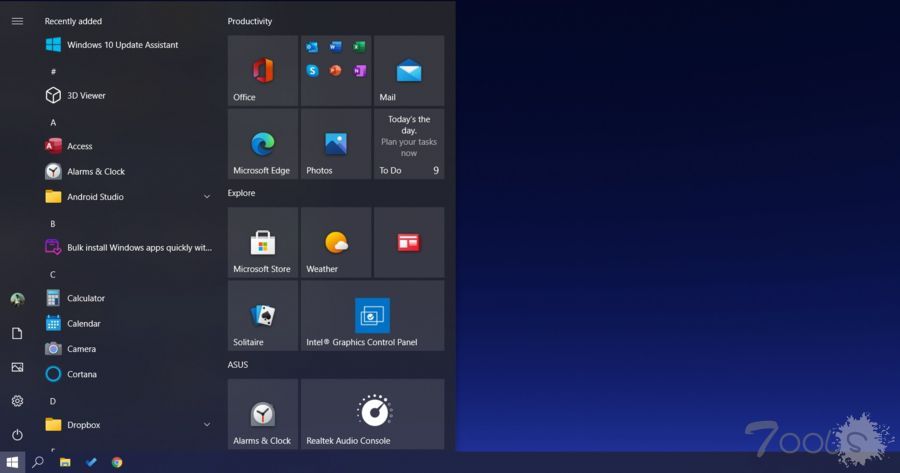Viewport: 900px width, 473px height.
Task: Click the To Do live tile
Action: coord(408,144)
